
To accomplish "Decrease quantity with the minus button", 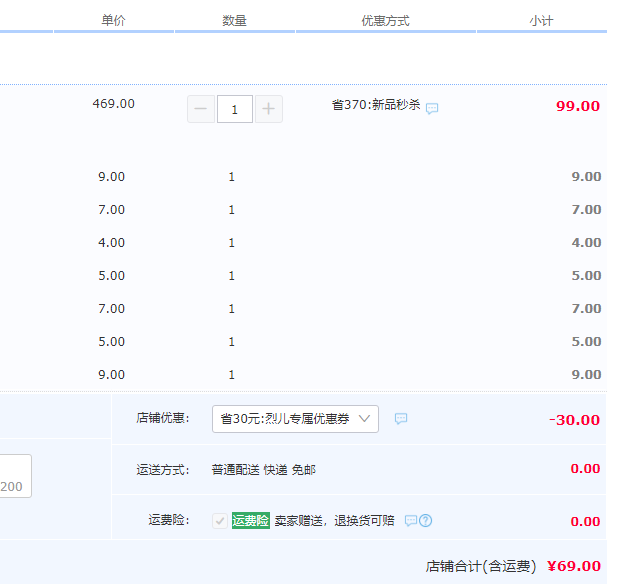I will [x=201, y=109].
